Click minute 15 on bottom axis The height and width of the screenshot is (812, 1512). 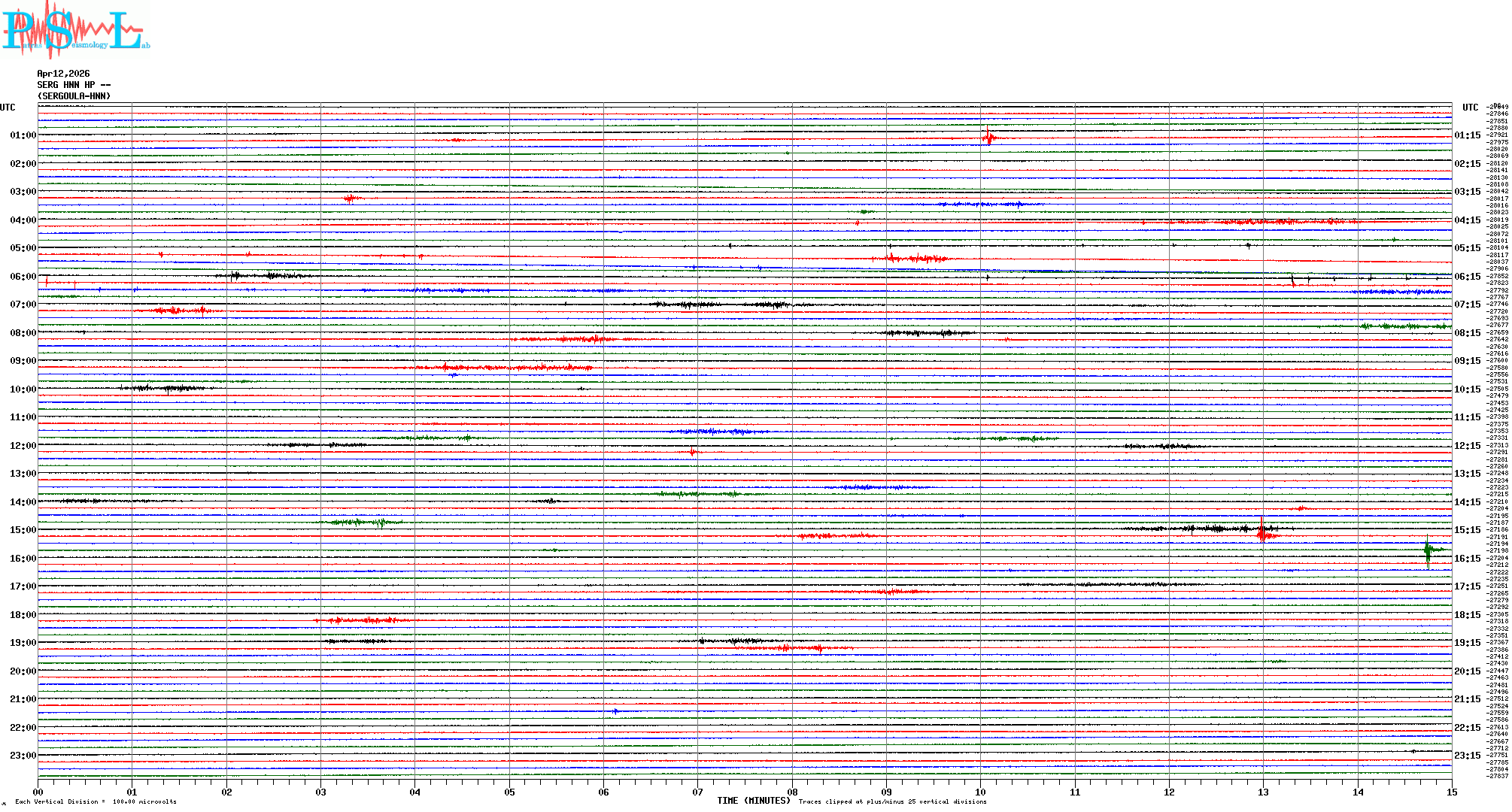(1451, 792)
